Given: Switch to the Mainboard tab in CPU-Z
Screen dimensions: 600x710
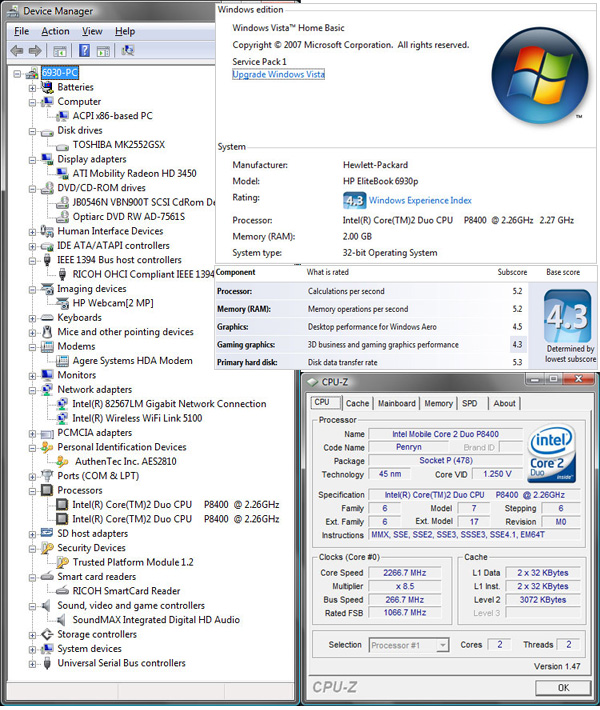Looking at the screenshot, I should pyautogui.click(x=397, y=403).
